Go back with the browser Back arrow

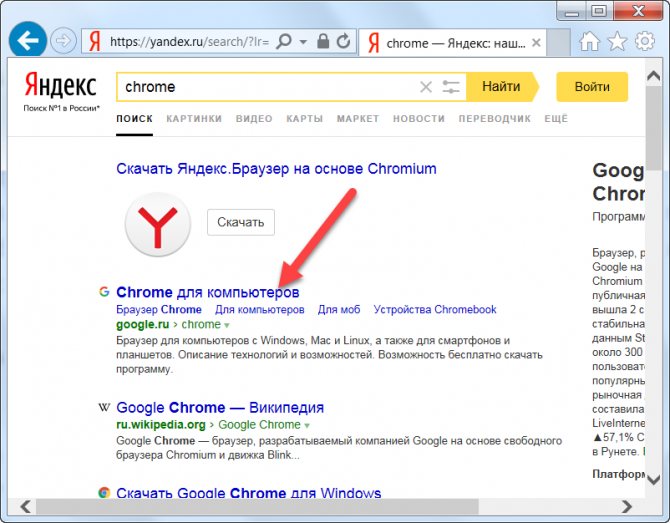[28, 41]
